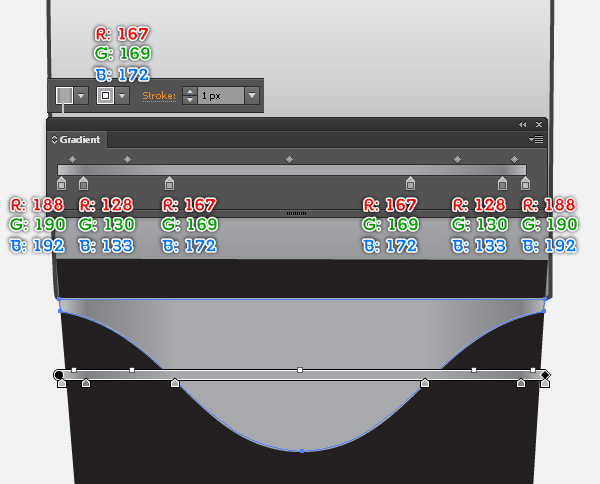600x484 pixels.
Task: Click the gradient annotator end black diamond
Action: click(x=545, y=375)
